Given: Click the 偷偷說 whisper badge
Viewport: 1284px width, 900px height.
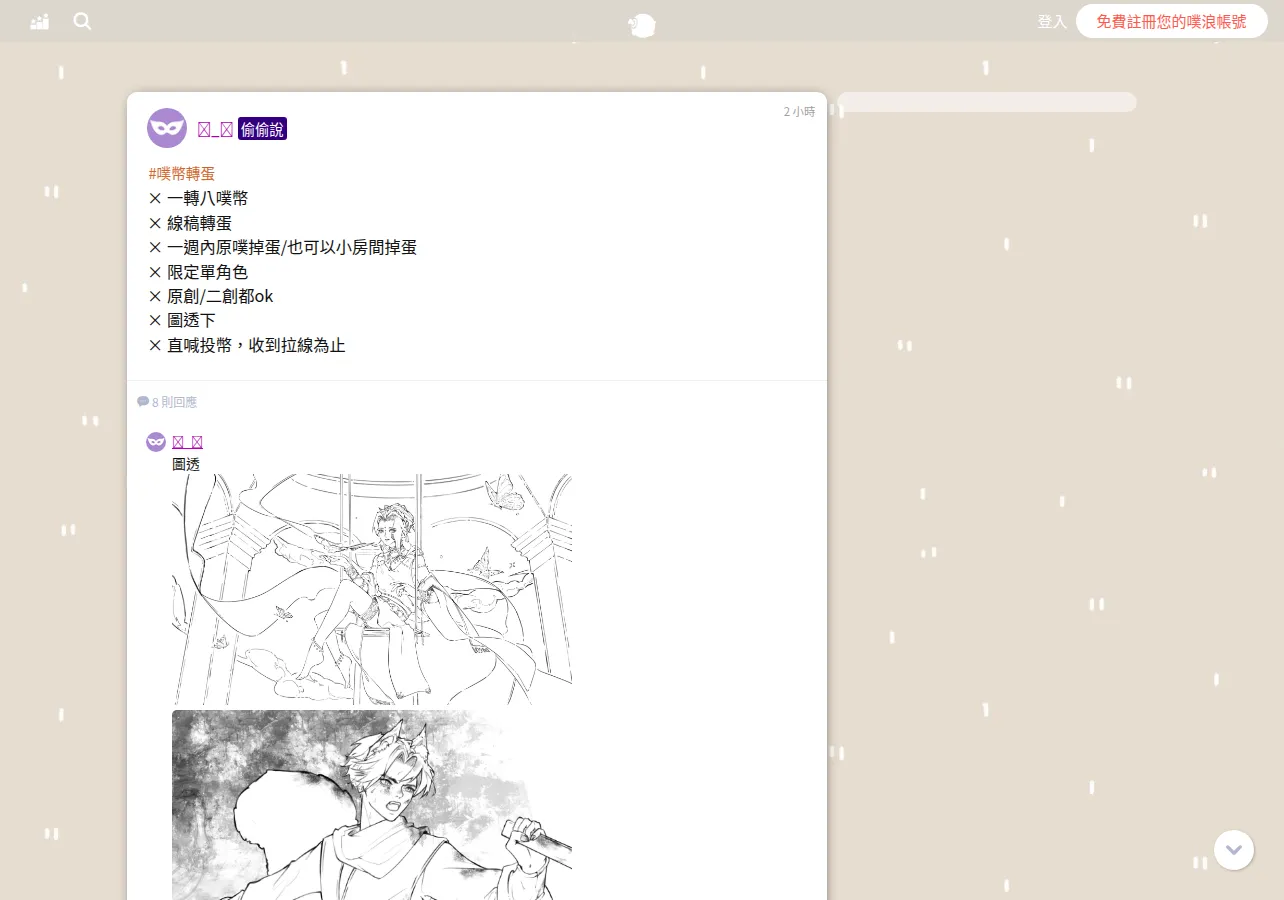Looking at the screenshot, I should tap(262, 129).
